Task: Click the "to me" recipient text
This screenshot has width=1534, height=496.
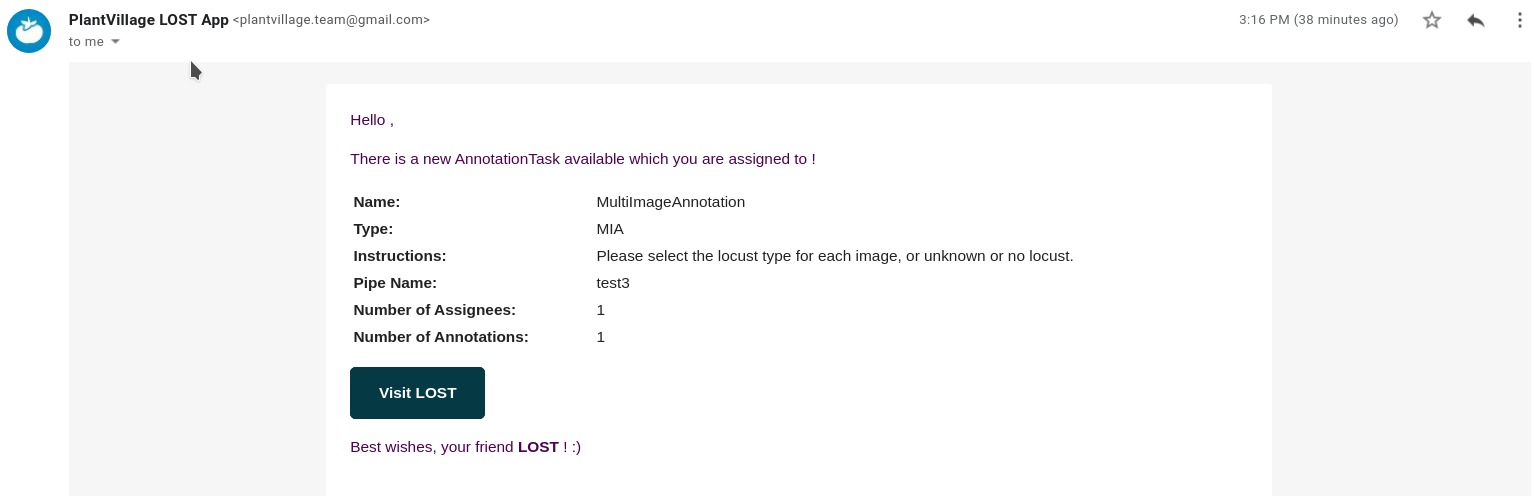Action: [x=86, y=42]
